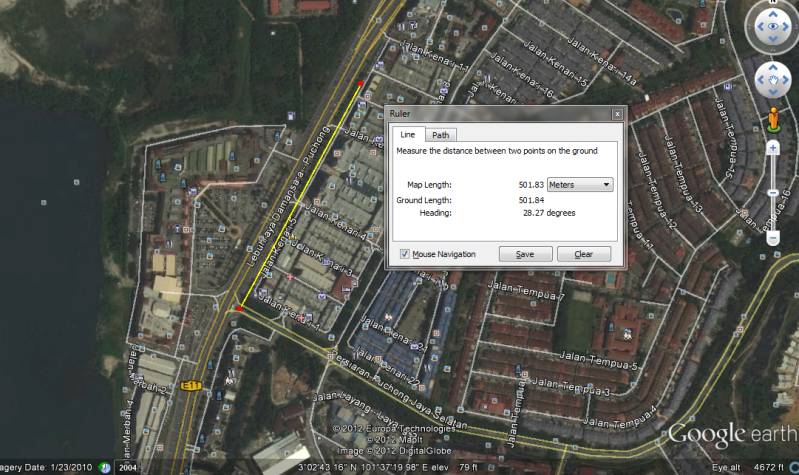Click the Clear button in Ruler dialog
This screenshot has height=475, width=799.
click(x=584, y=254)
